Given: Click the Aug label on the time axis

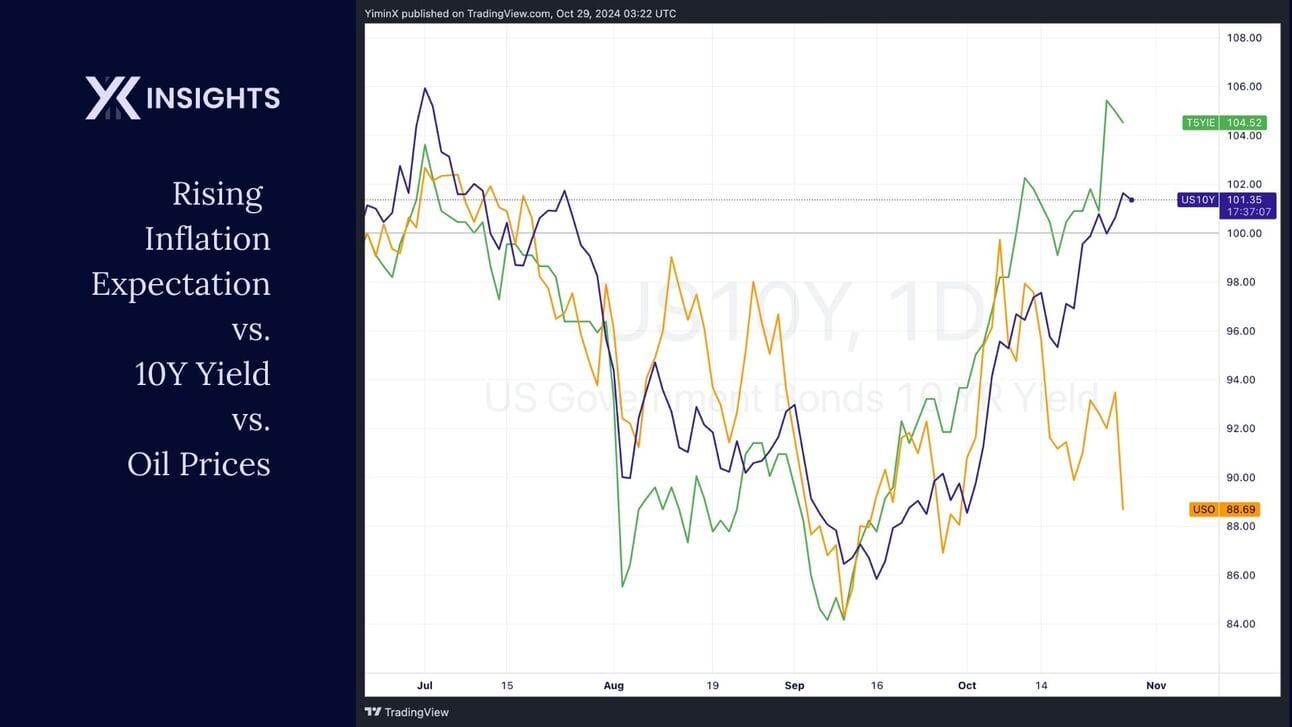Looking at the screenshot, I should coord(614,686).
